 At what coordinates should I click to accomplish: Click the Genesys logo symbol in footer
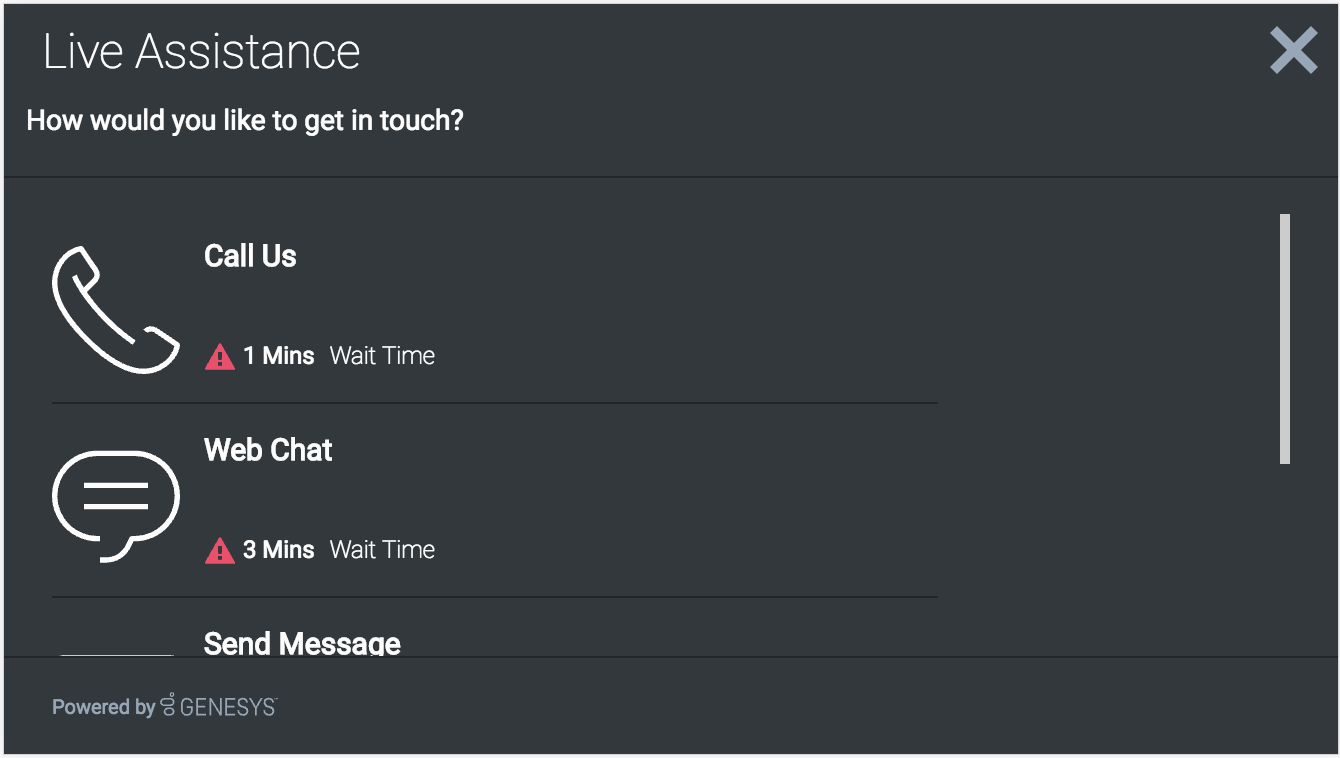pyautogui.click(x=168, y=706)
